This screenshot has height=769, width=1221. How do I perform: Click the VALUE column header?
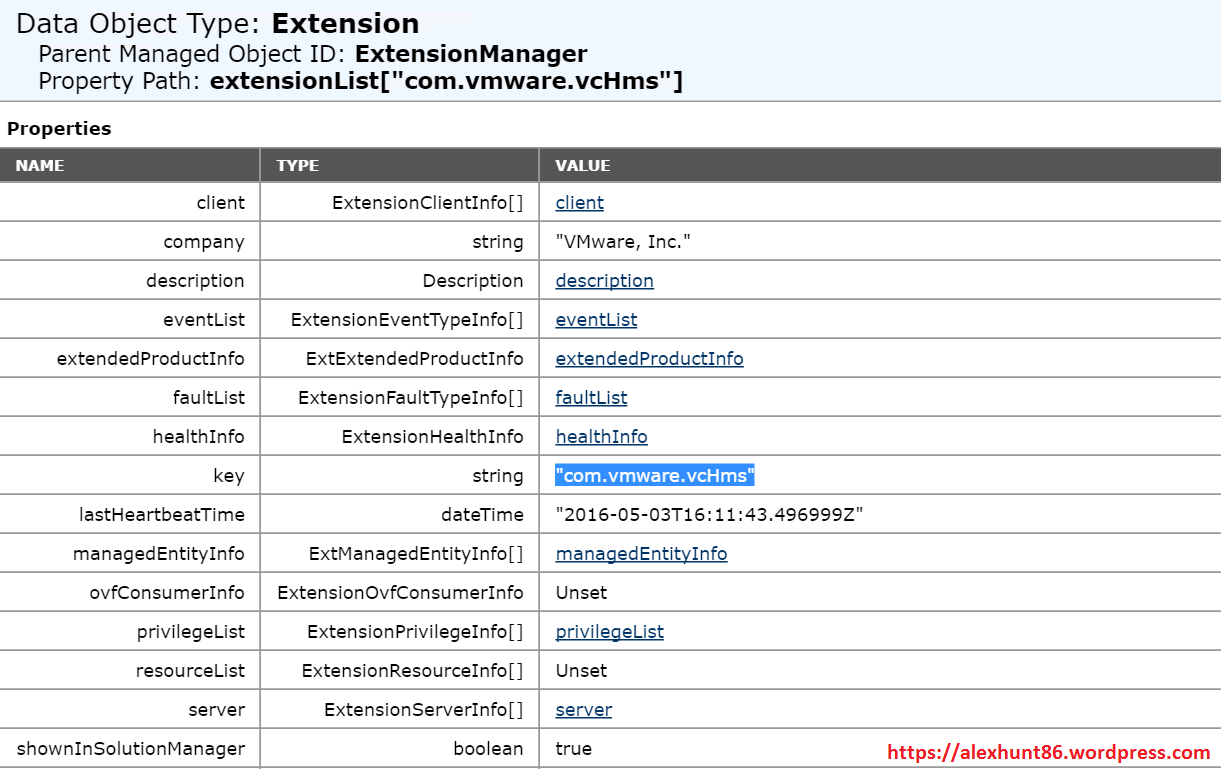(583, 166)
